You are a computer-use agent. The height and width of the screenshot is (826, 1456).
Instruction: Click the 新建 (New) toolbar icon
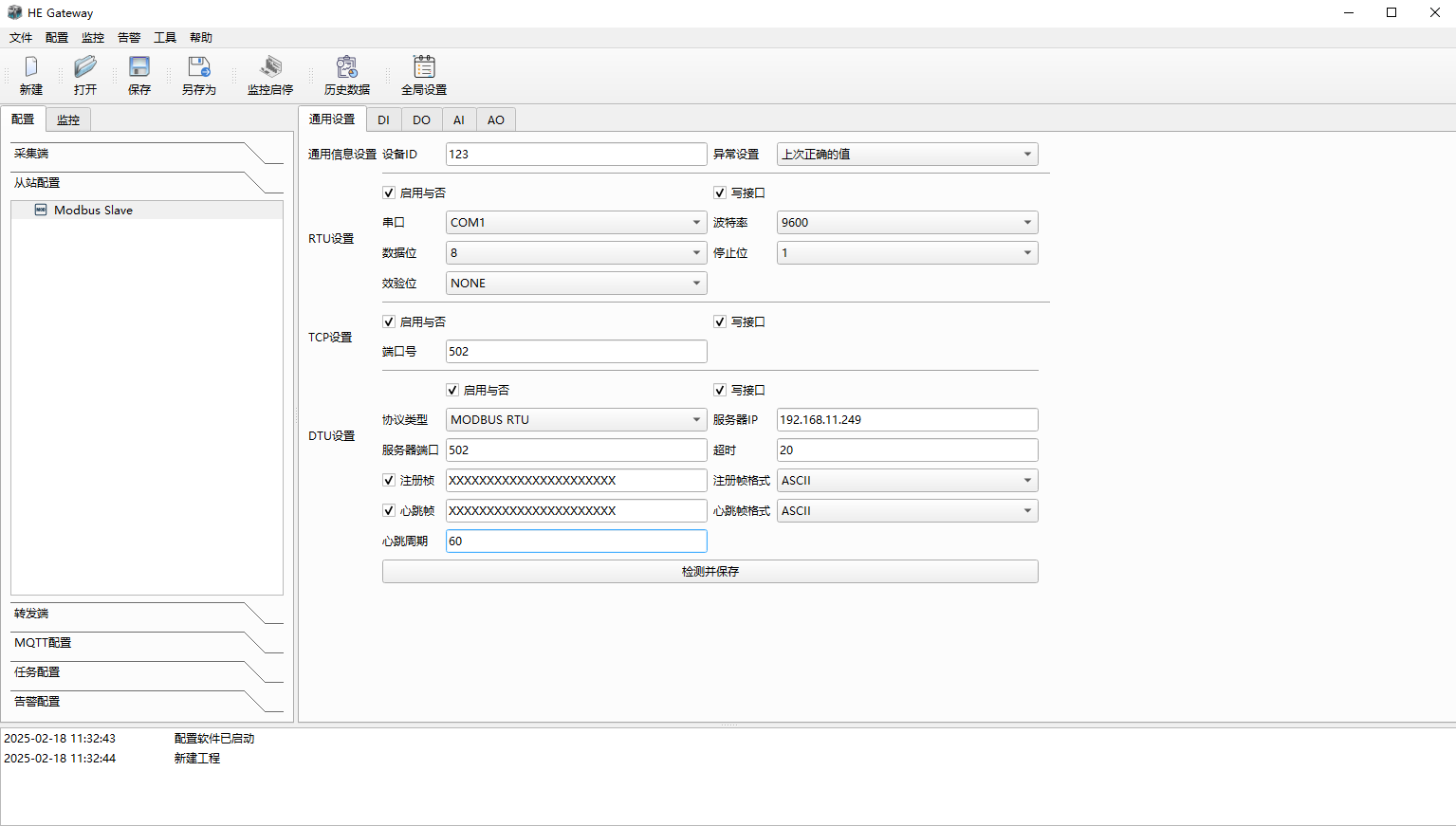click(31, 66)
